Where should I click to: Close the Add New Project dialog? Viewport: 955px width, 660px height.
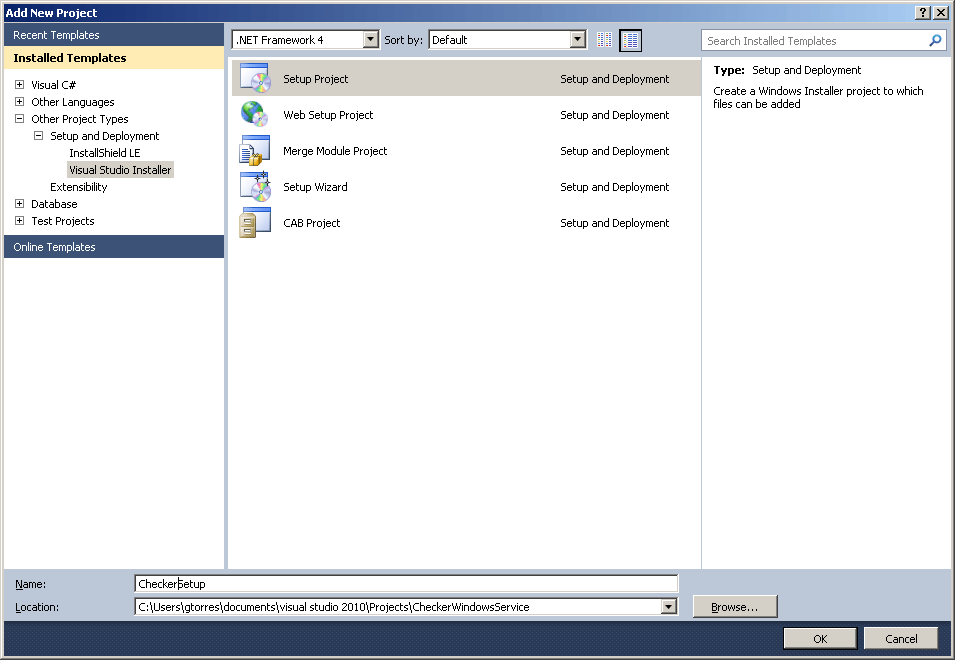click(x=940, y=13)
